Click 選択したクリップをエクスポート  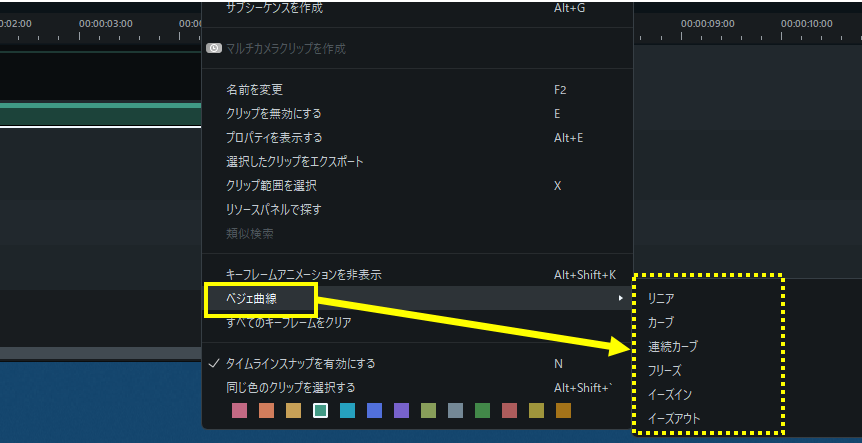coord(294,161)
